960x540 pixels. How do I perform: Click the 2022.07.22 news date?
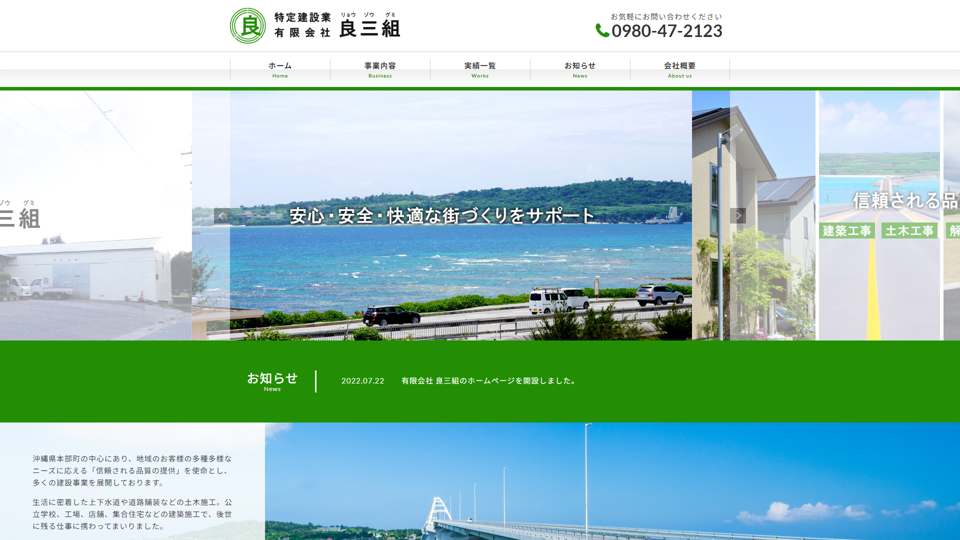point(363,381)
